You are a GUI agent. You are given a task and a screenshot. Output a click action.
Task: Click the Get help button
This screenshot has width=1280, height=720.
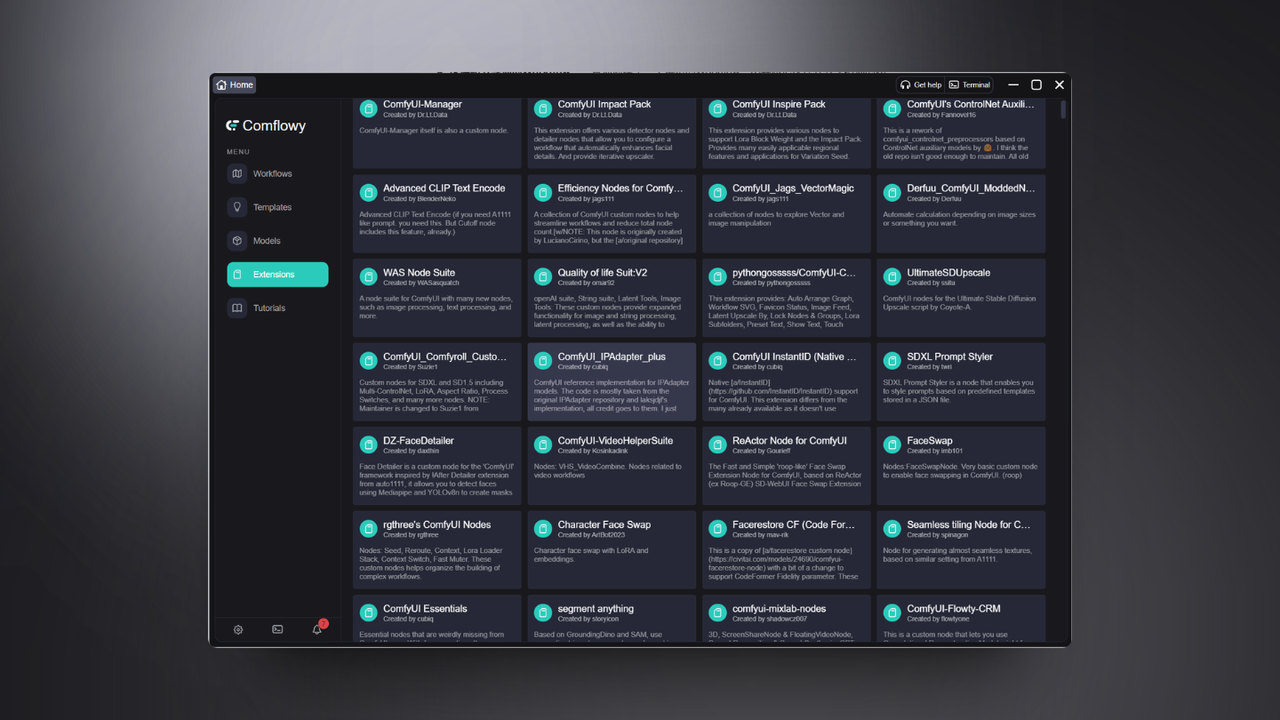pyautogui.click(x=921, y=85)
